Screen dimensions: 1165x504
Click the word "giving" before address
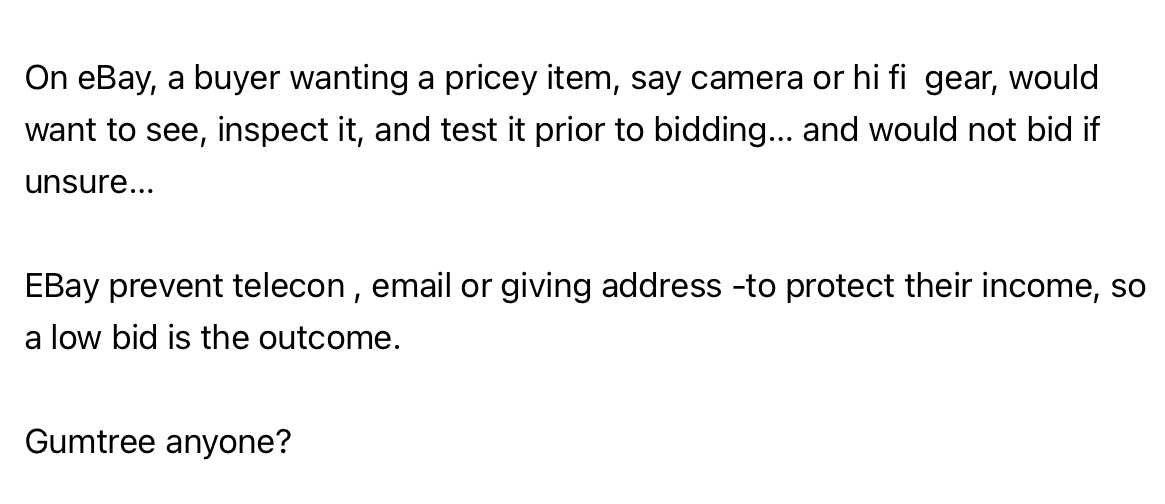[546, 288]
